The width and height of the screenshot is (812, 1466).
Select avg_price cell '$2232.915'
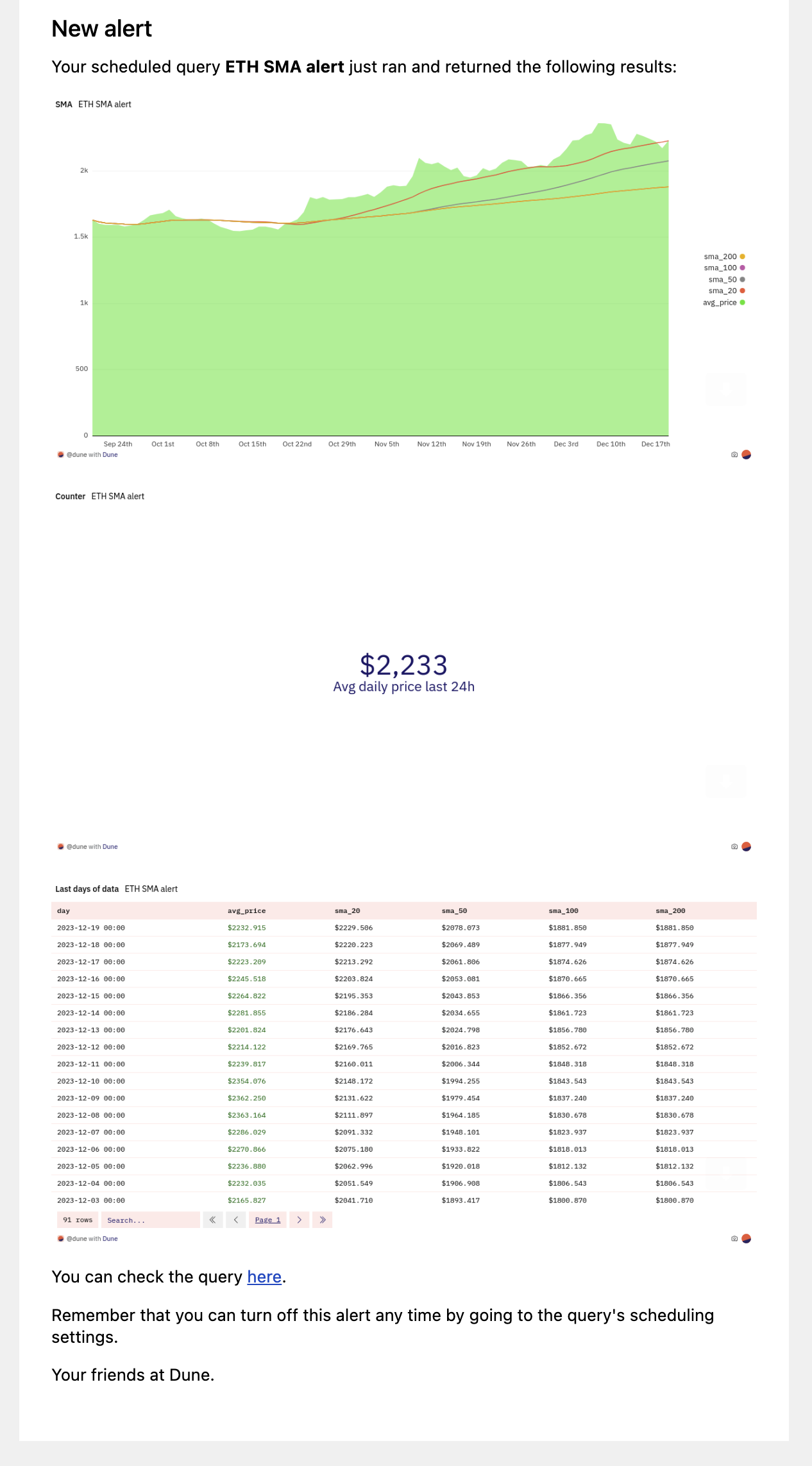click(x=246, y=928)
